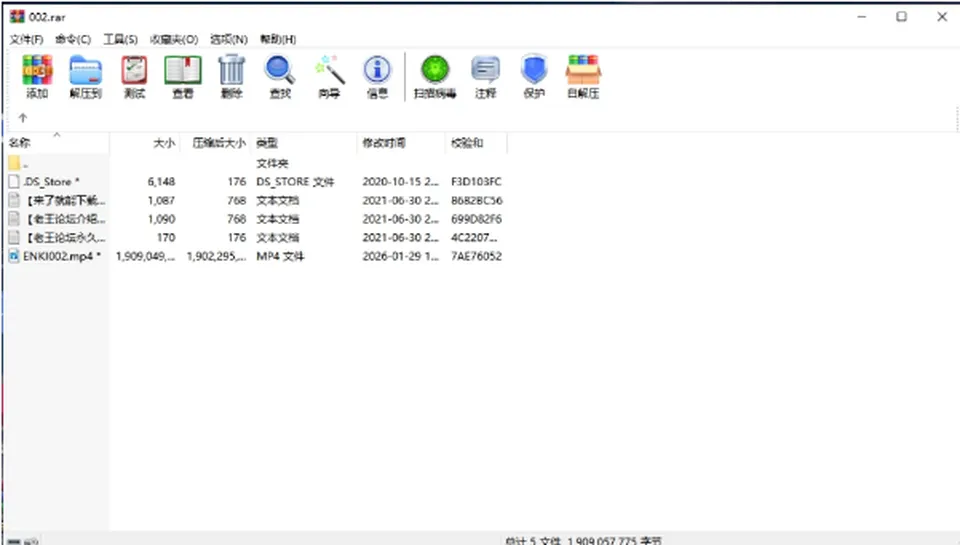Open the 向导 (Wizard) wand icon

click(x=329, y=70)
